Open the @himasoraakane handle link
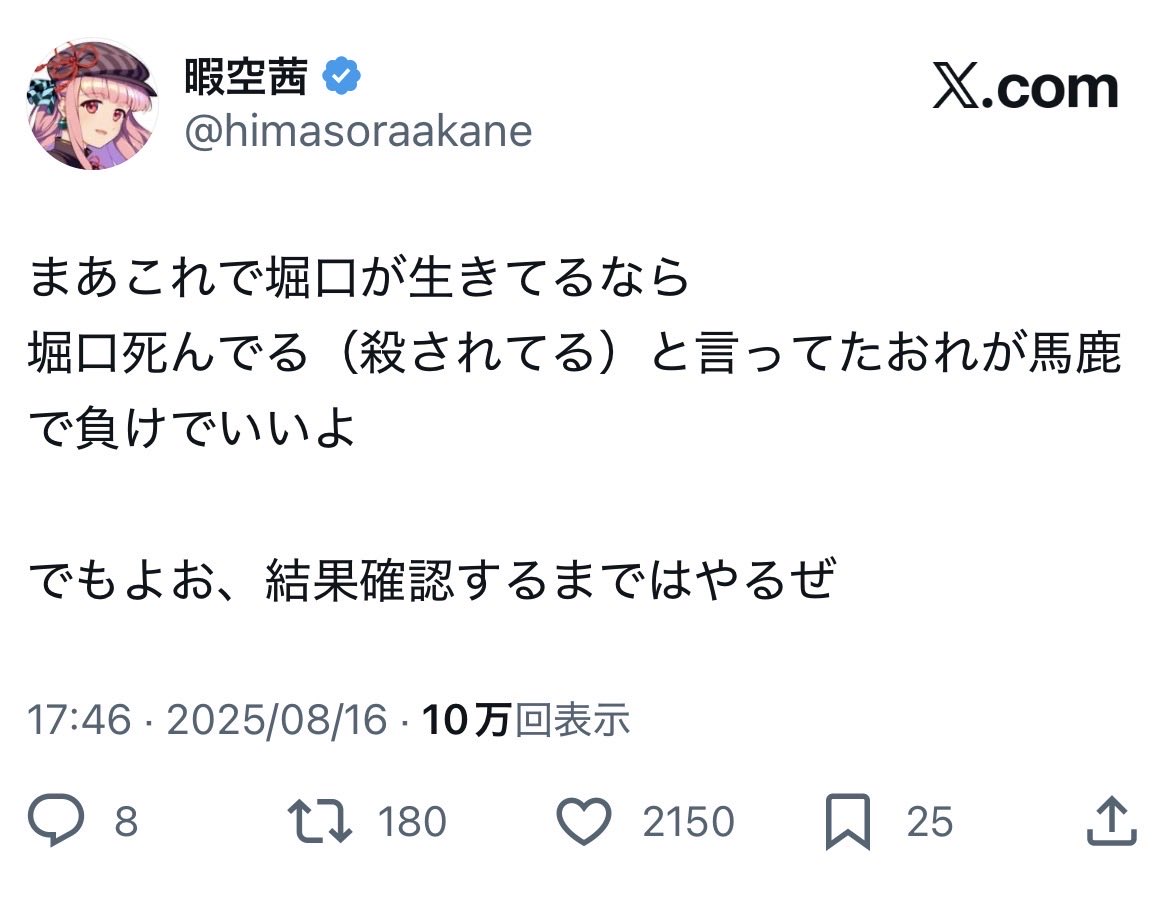Viewport: 1170px width, 903px height. pos(358,131)
